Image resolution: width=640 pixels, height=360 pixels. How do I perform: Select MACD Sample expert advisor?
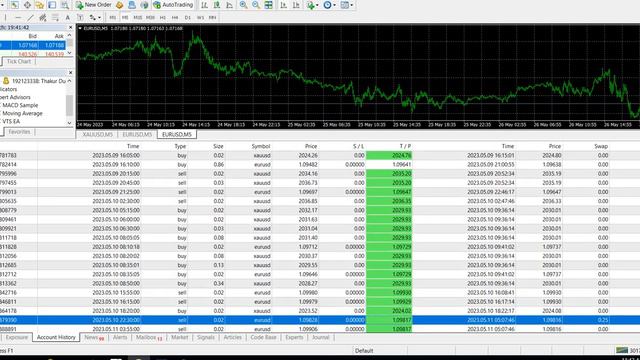tap(20, 105)
